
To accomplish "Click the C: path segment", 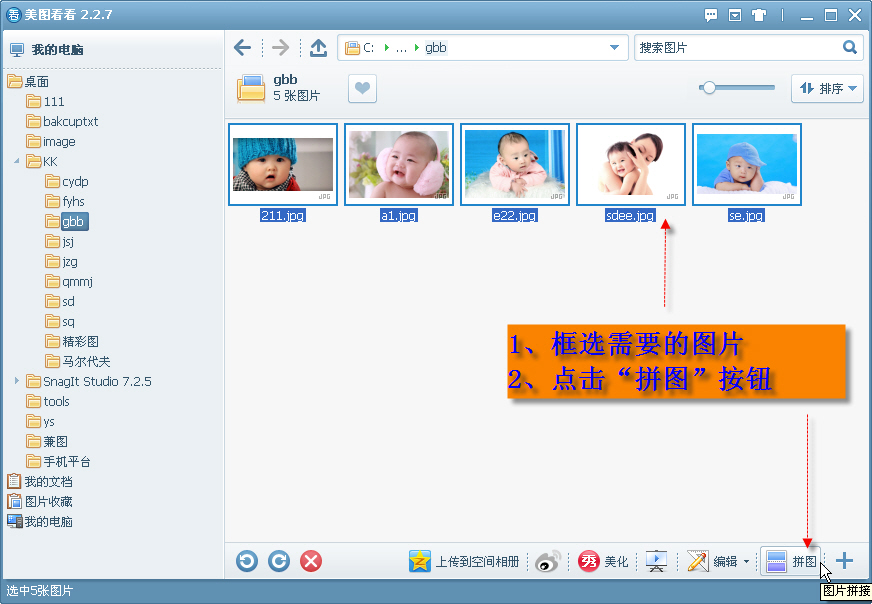I will (369, 48).
